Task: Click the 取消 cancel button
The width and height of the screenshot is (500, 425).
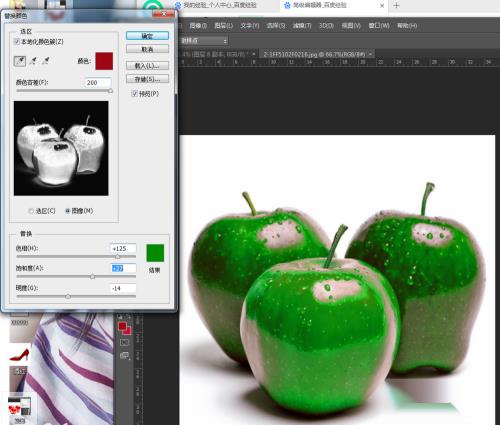Action: click(147, 49)
